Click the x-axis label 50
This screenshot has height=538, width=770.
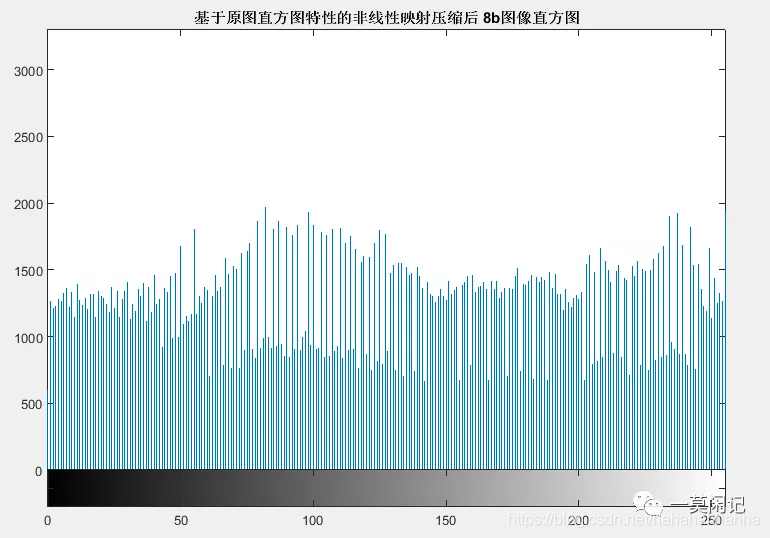point(181,521)
